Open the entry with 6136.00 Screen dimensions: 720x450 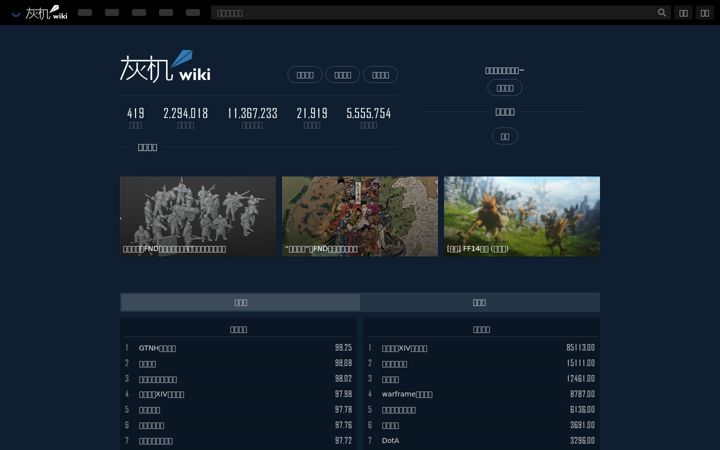tap(399, 410)
